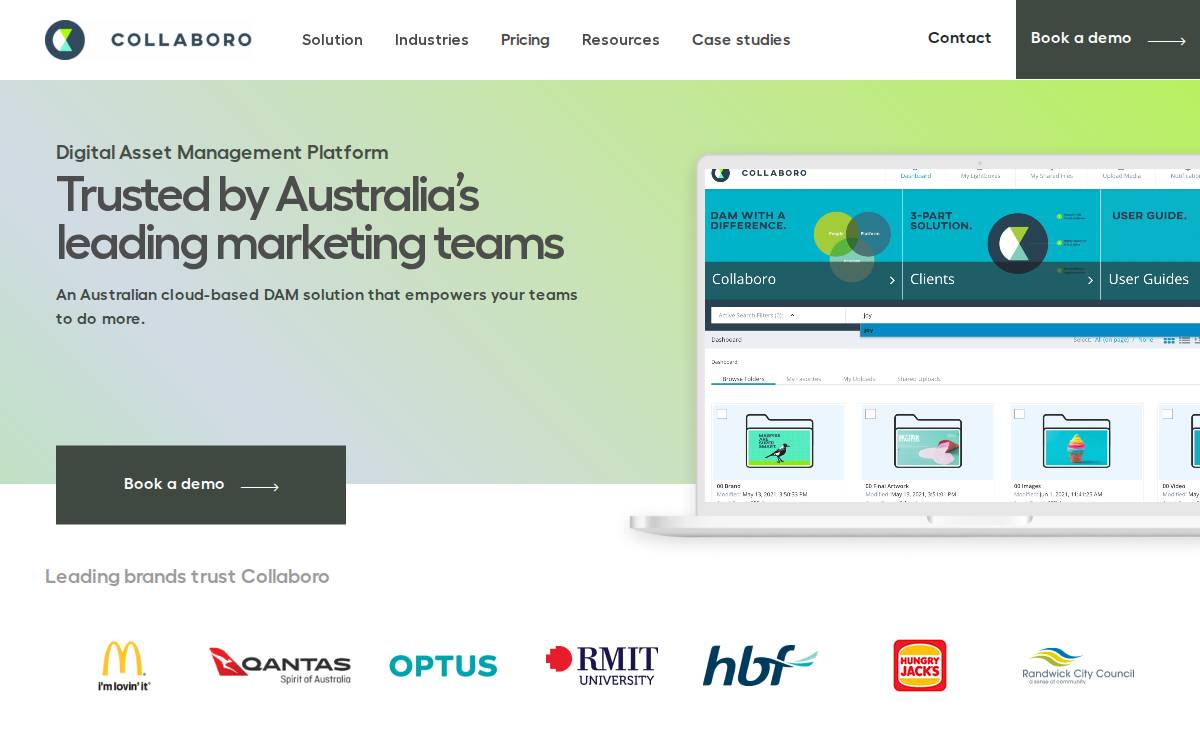Go to the Pricing page
The width and height of the screenshot is (1200, 750).
pos(525,40)
